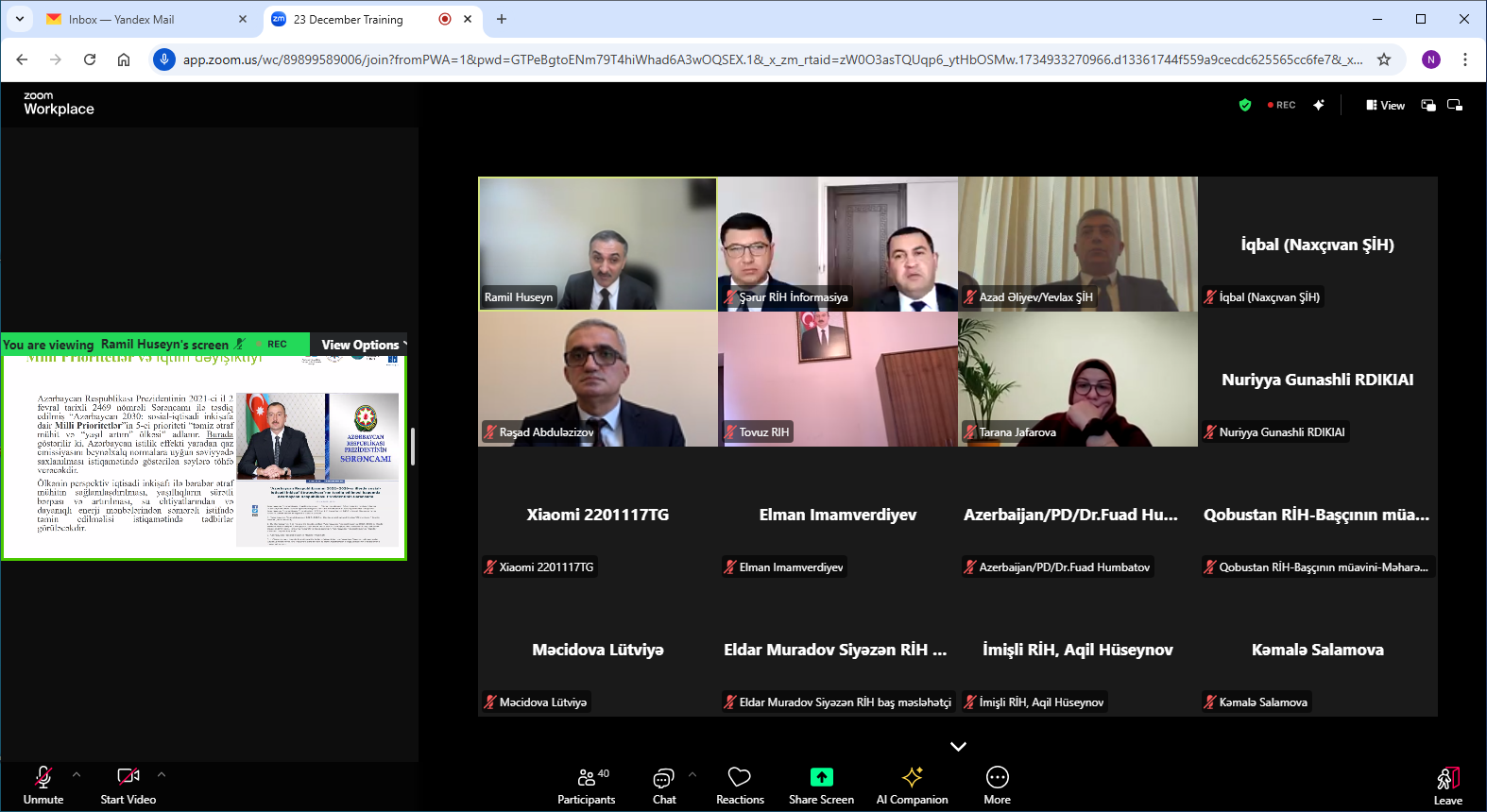Unmute the microphone
Viewport: 1487px width, 812px height.
pyautogui.click(x=43, y=786)
